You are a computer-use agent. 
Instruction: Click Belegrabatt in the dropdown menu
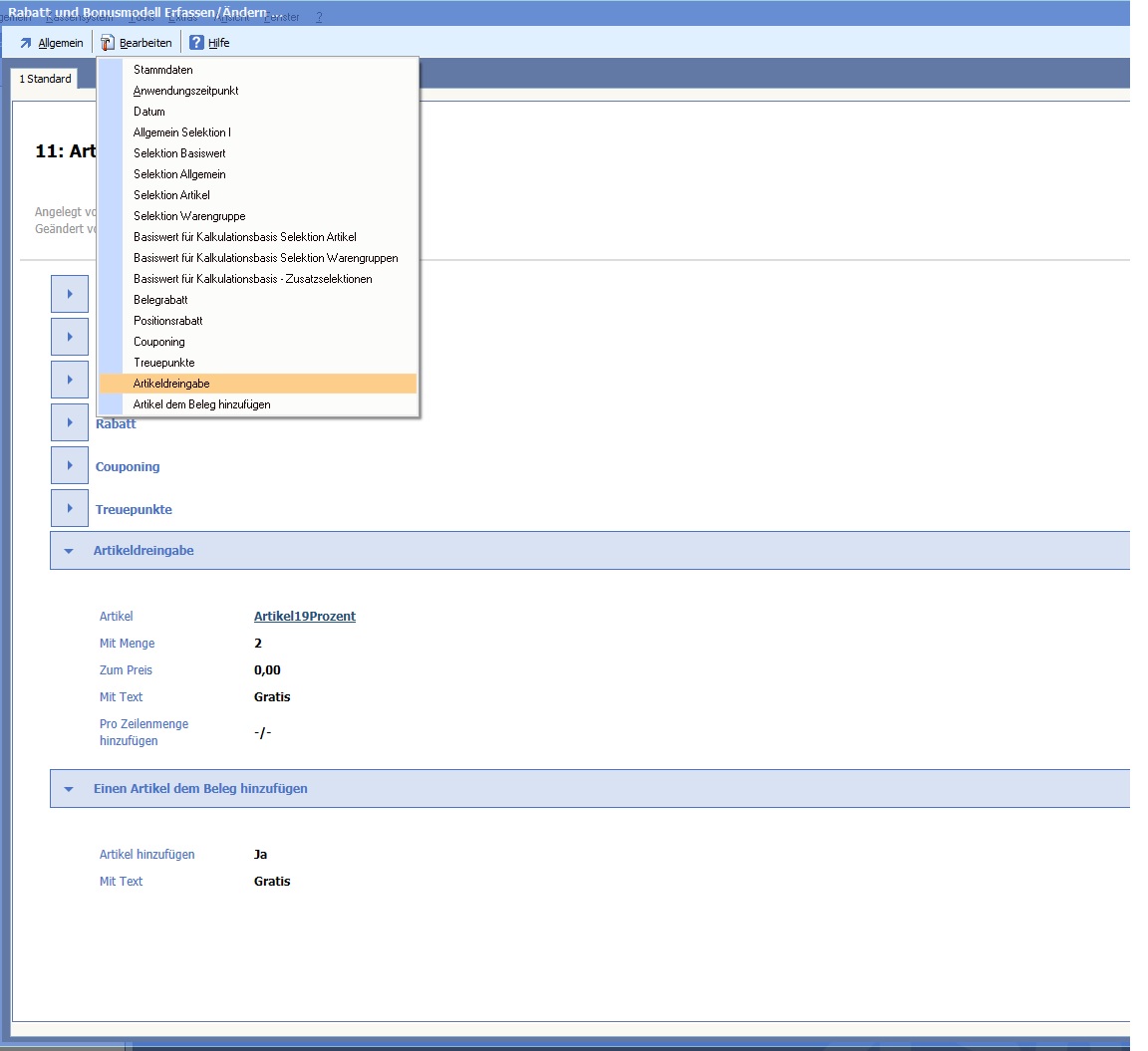coord(160,300)
